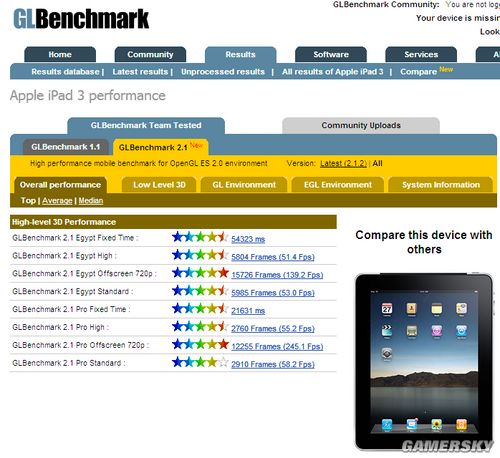Open the Low Level 3D tab
Viewport: 500px width, 458px height.
[x=159, y=185]
